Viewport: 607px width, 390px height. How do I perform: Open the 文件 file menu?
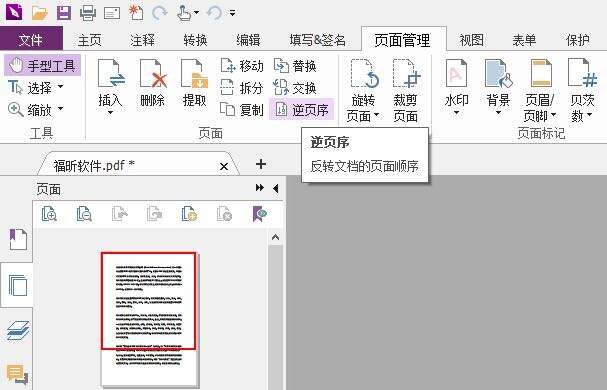coord(31,40)
